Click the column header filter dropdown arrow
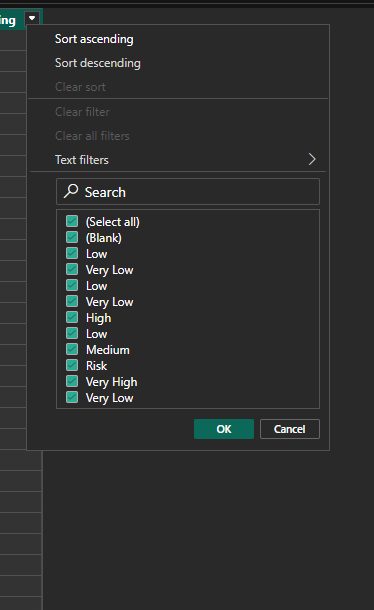This screenshot has width=374, height=610. [32, 18]
